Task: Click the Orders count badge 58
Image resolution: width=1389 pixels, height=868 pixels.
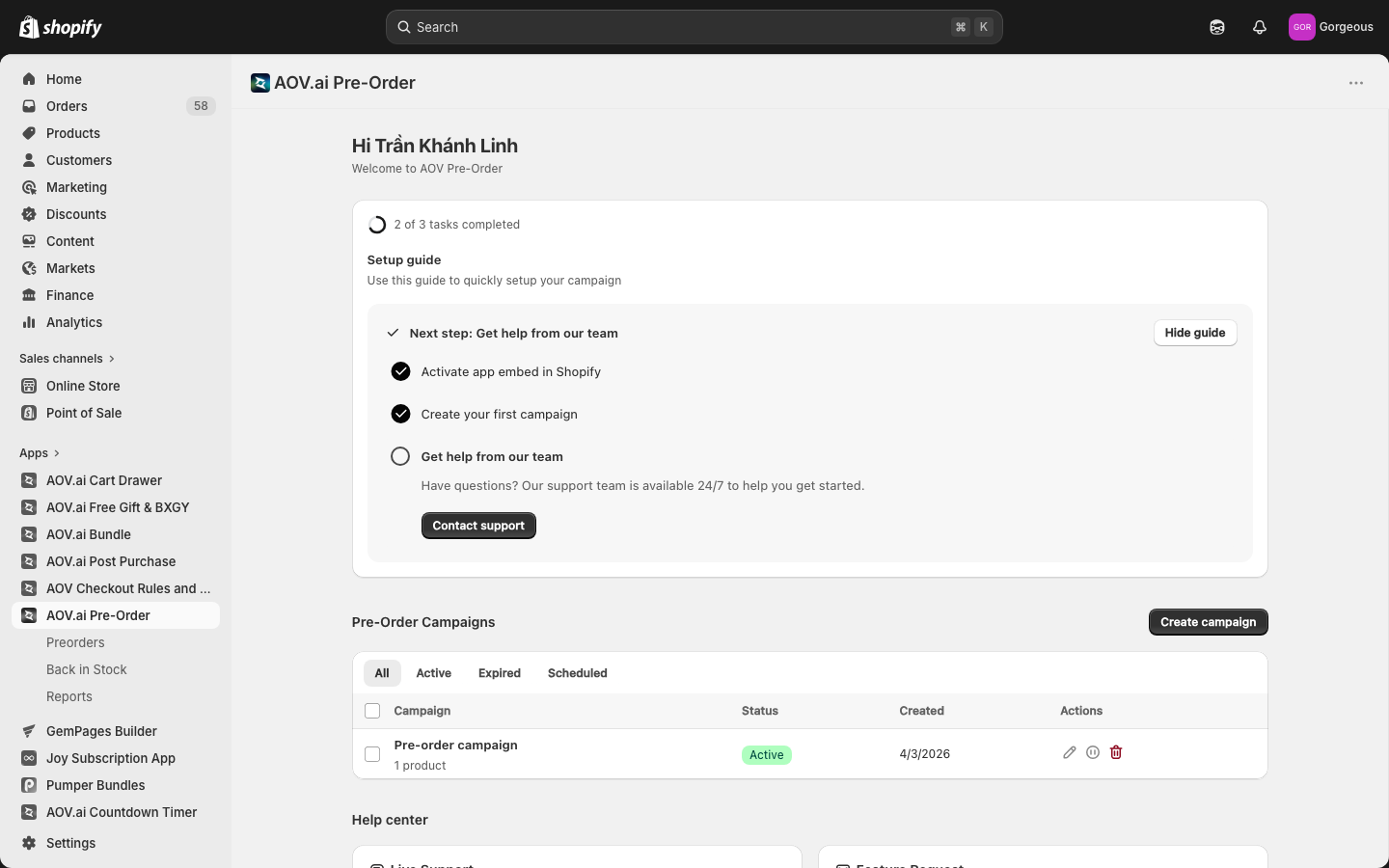Action: point(201,106)
